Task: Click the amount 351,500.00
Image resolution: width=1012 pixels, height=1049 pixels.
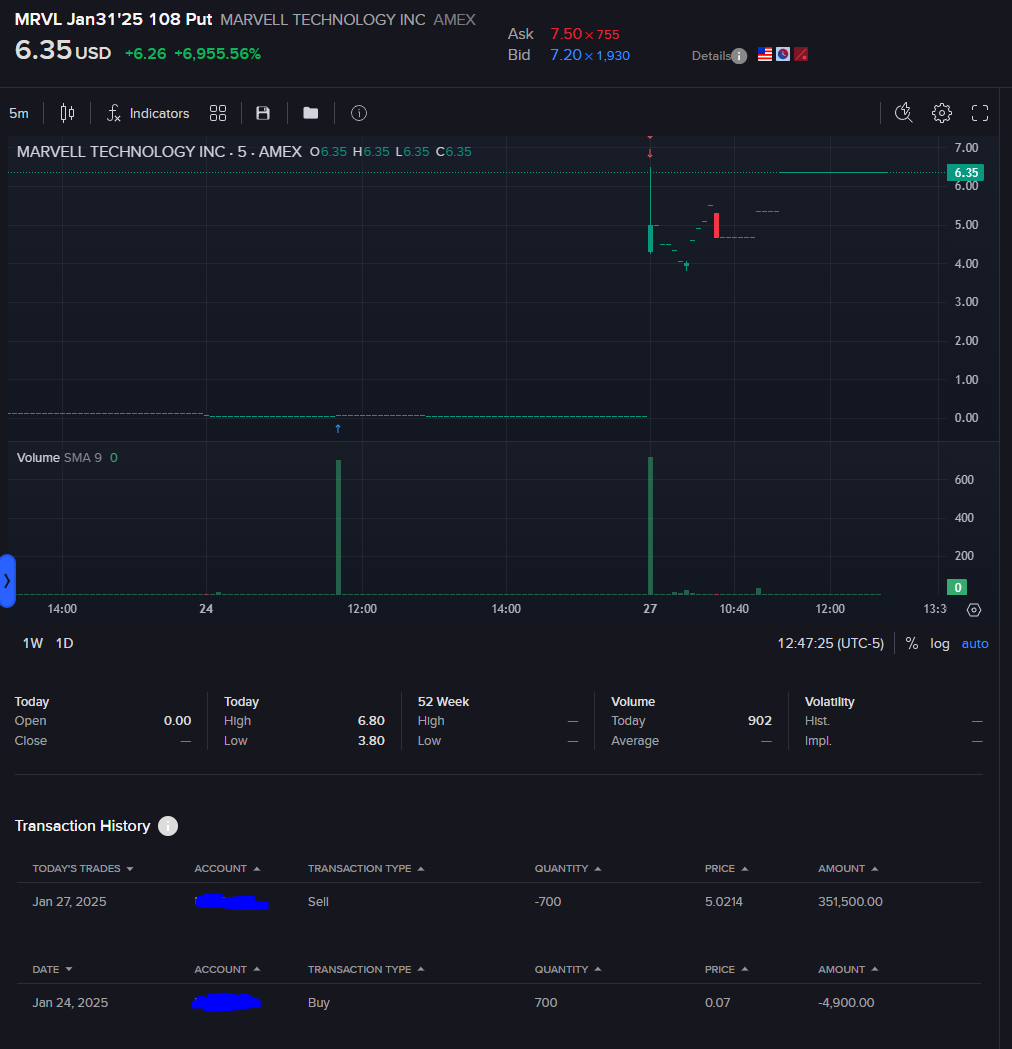Action: [x=850, y=902]
